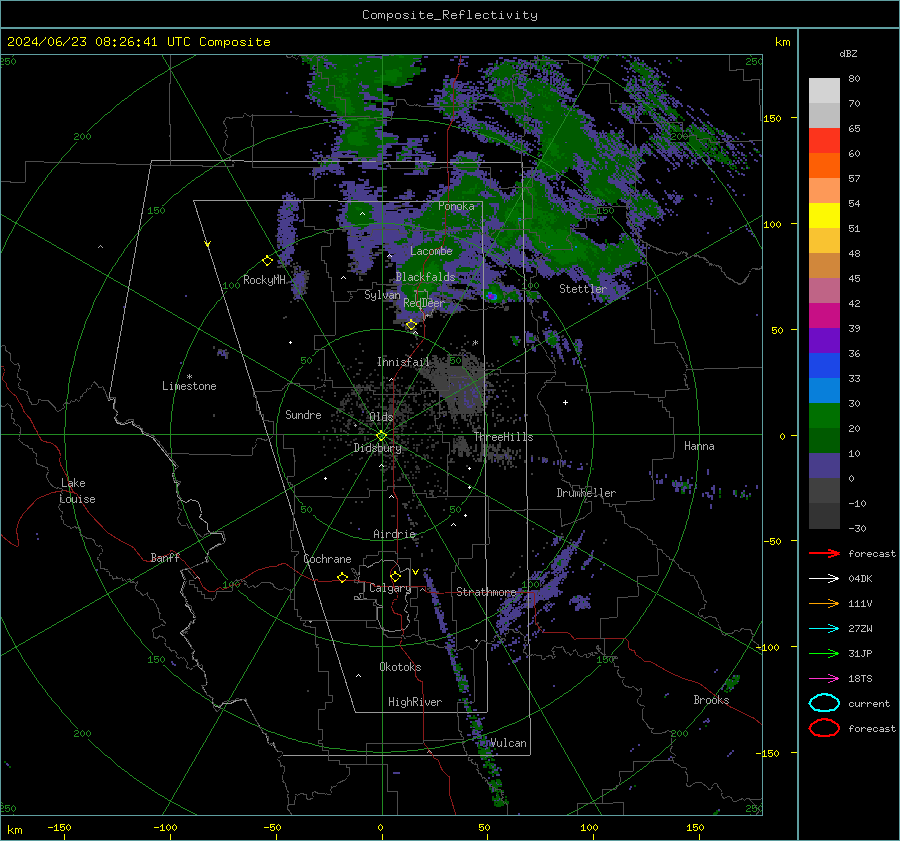
Task: Click the dBZ legend heading
Action: (848, 53)
